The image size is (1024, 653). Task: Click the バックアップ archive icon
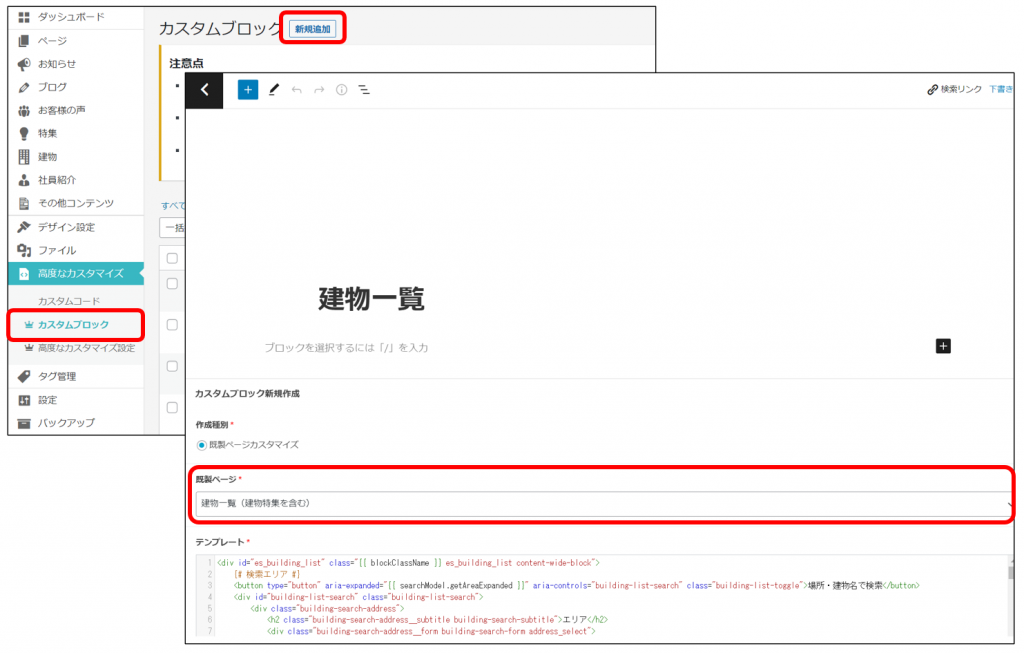(24, 423)
